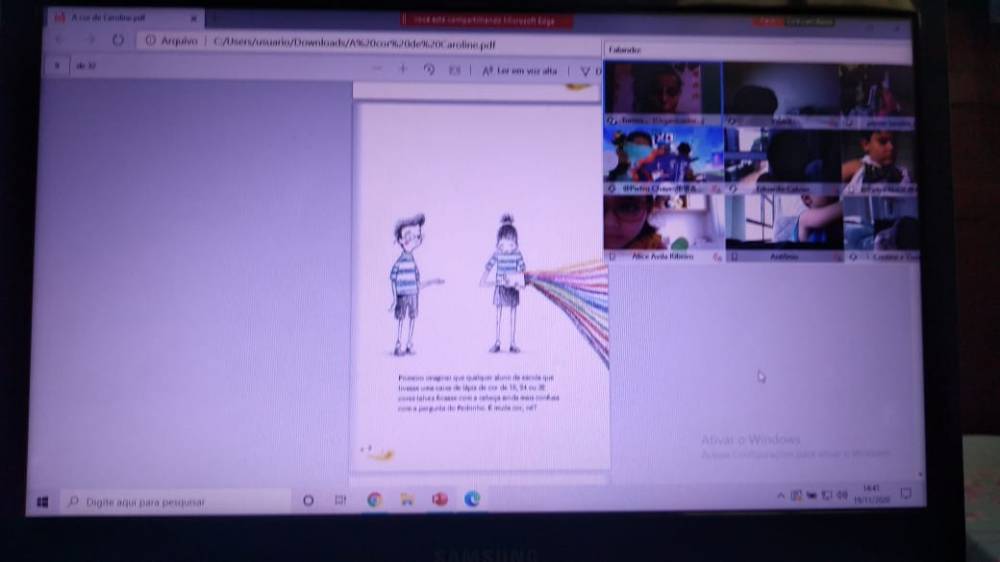This screenshot has width=1000, height=562.
Task: Show hidden system tray icons
Action: pyautogui.click(x=781, y=496)
